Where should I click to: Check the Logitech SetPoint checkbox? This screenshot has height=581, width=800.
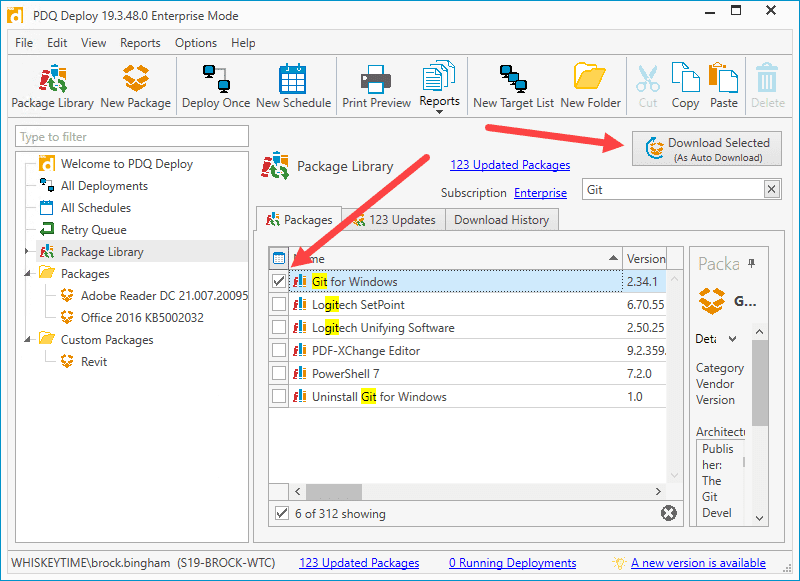click(x=279, y=304)
